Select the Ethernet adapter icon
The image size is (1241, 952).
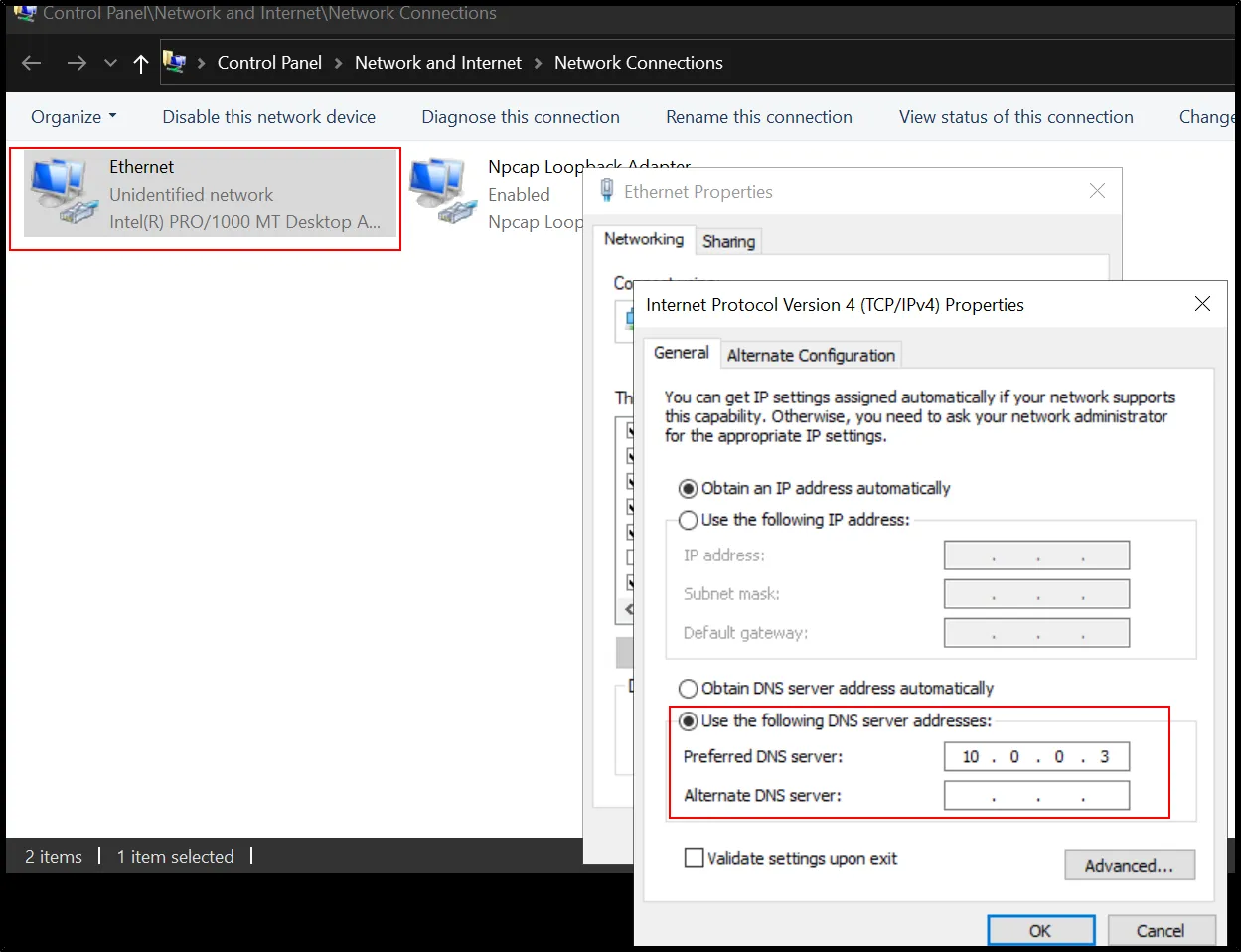pos(64,192)
